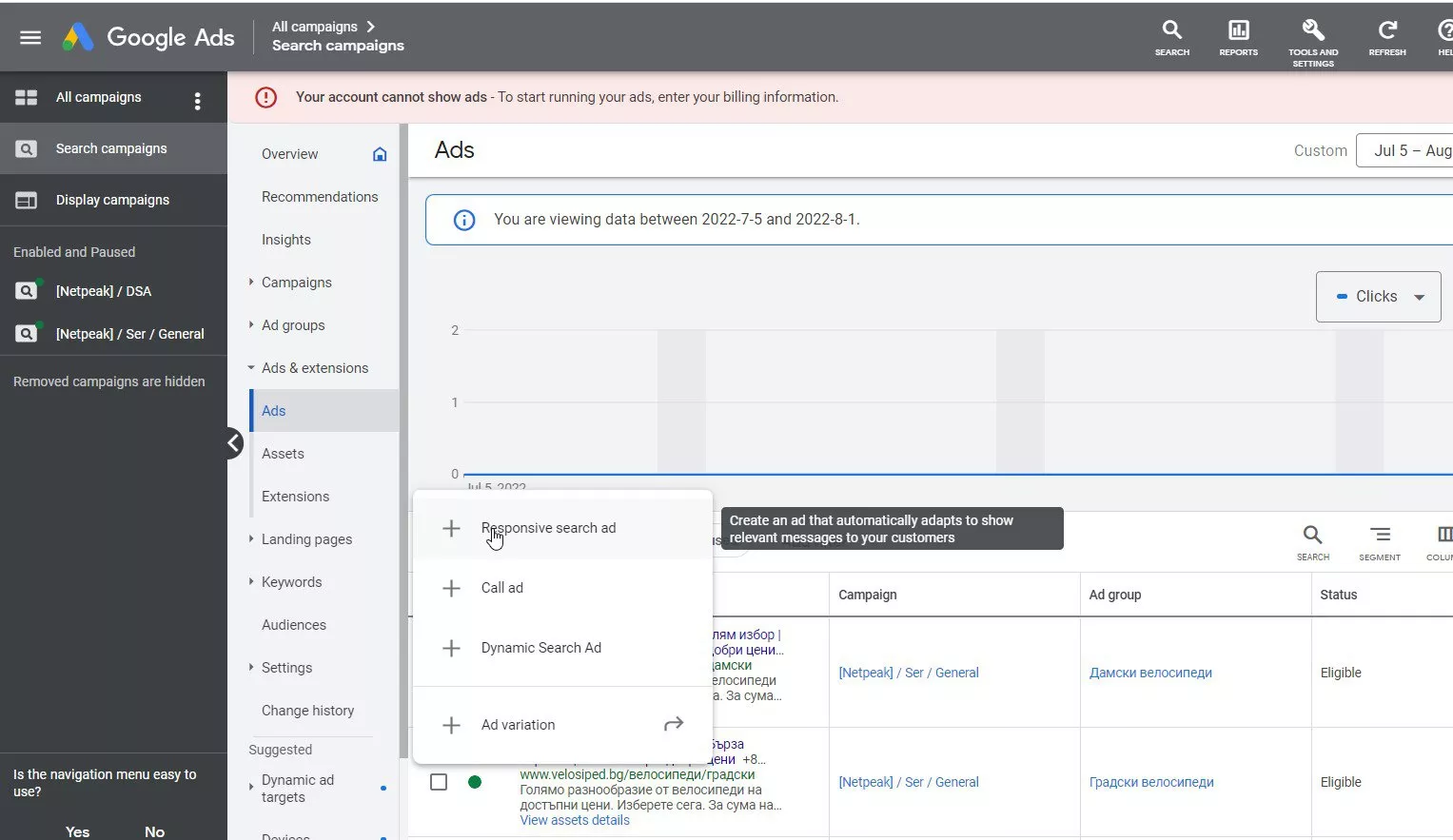Open the Insights page
The image size is (1453, 840).
(286, 240)
